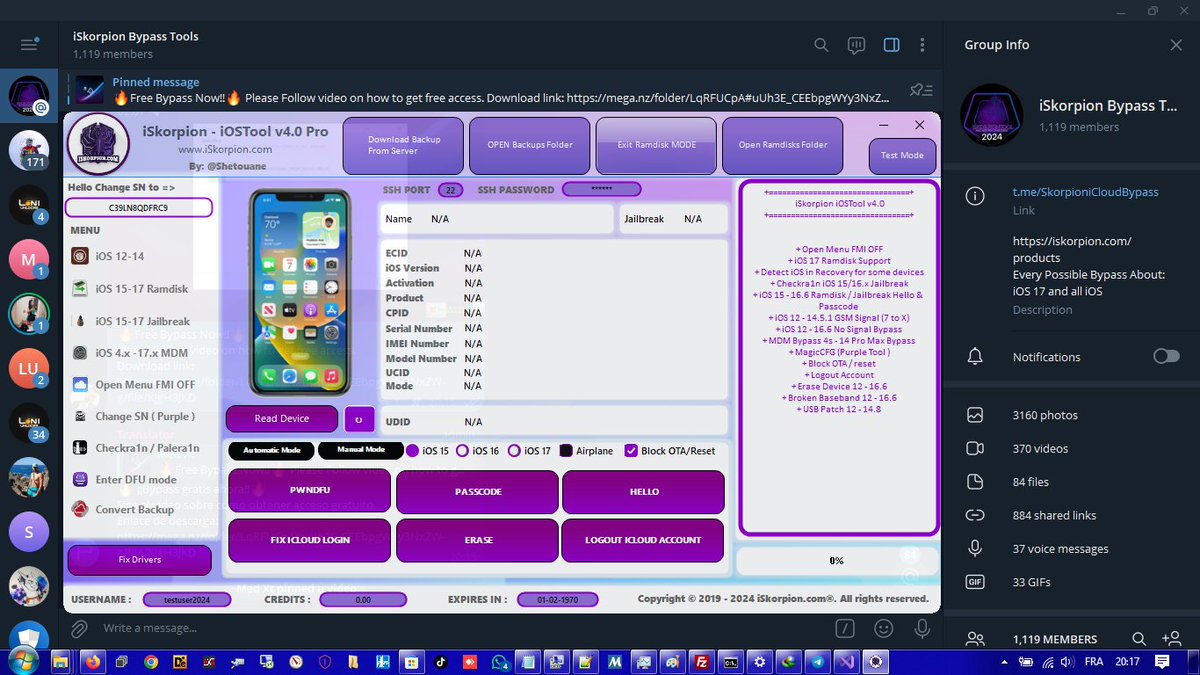1200x675 pixels.
Task: Click the microphone voice message icon
Action: point(921,629)
